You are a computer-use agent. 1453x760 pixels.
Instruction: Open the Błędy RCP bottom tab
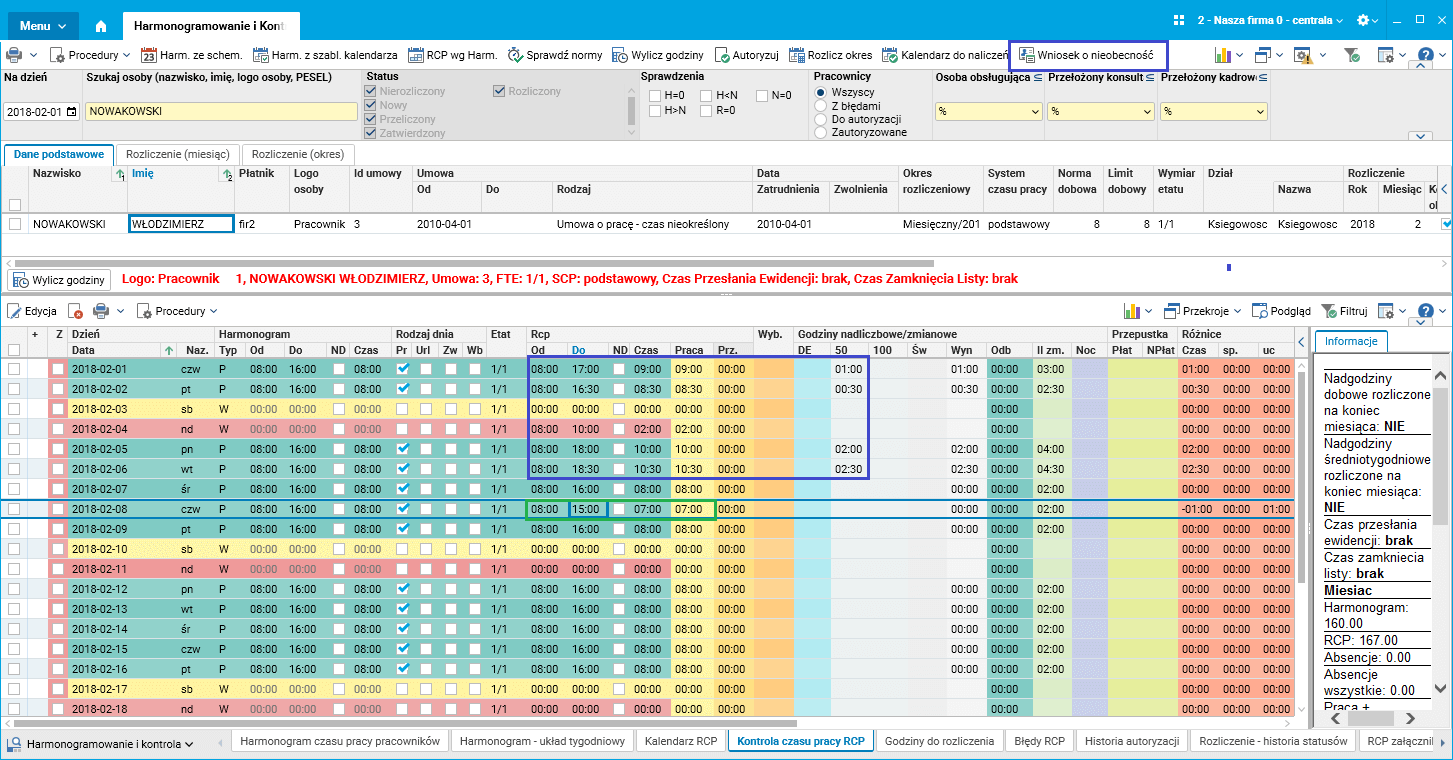(1040, 741)
